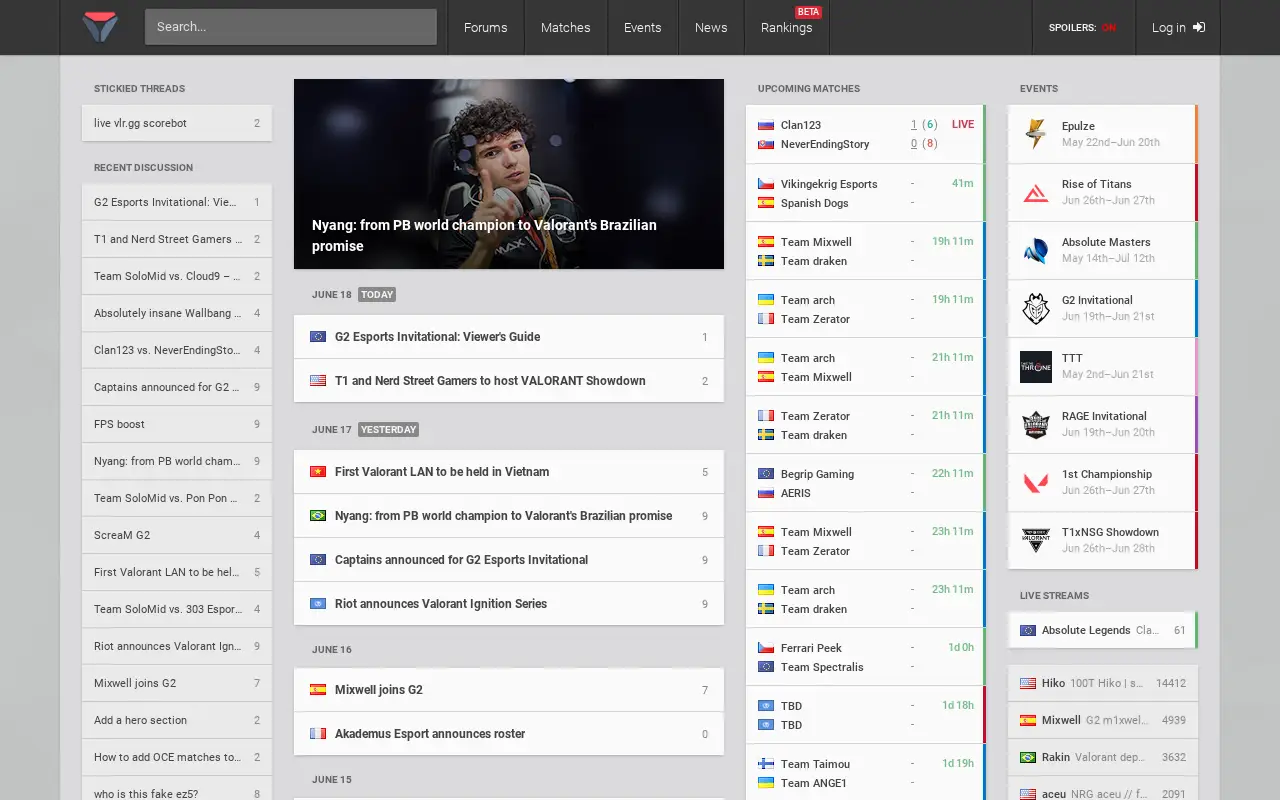This screenshot has width=1280, height=800.
Task: Click the Log in link
Action: point(1178,27)
